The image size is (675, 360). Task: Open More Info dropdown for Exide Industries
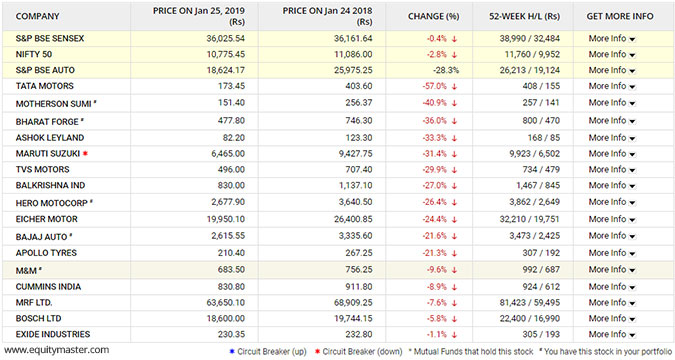[612, 335]
